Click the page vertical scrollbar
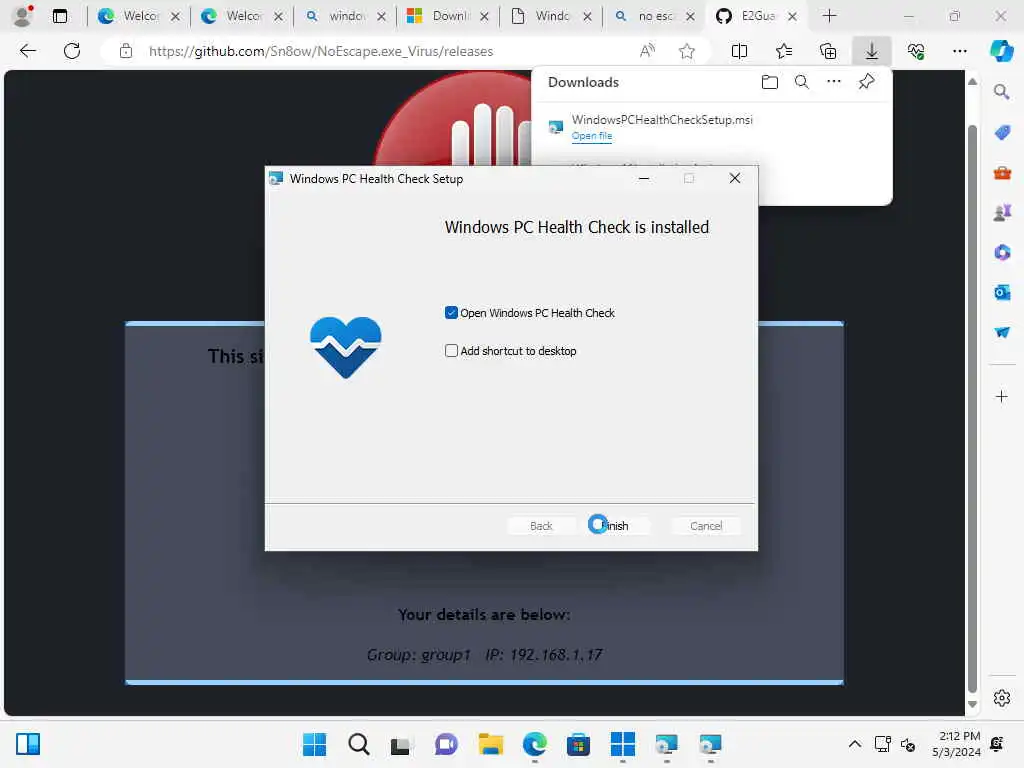This screenshot has height=768, width=1024. pyautogui.click(x=972, y=408)
